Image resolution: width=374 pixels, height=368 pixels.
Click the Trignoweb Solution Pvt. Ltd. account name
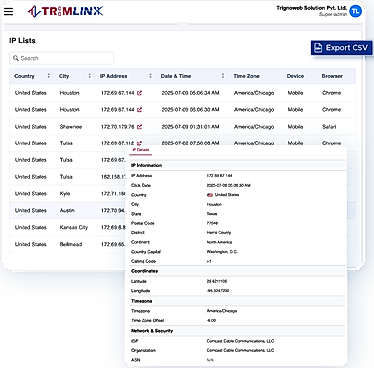click(312, 8)
